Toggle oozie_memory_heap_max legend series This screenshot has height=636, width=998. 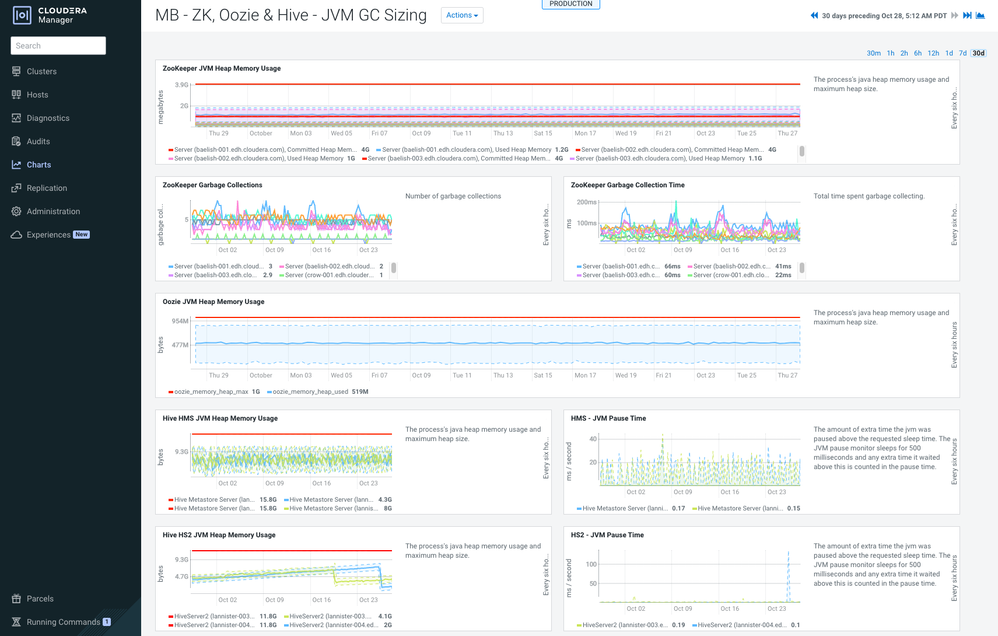click(x=214, y=392)
